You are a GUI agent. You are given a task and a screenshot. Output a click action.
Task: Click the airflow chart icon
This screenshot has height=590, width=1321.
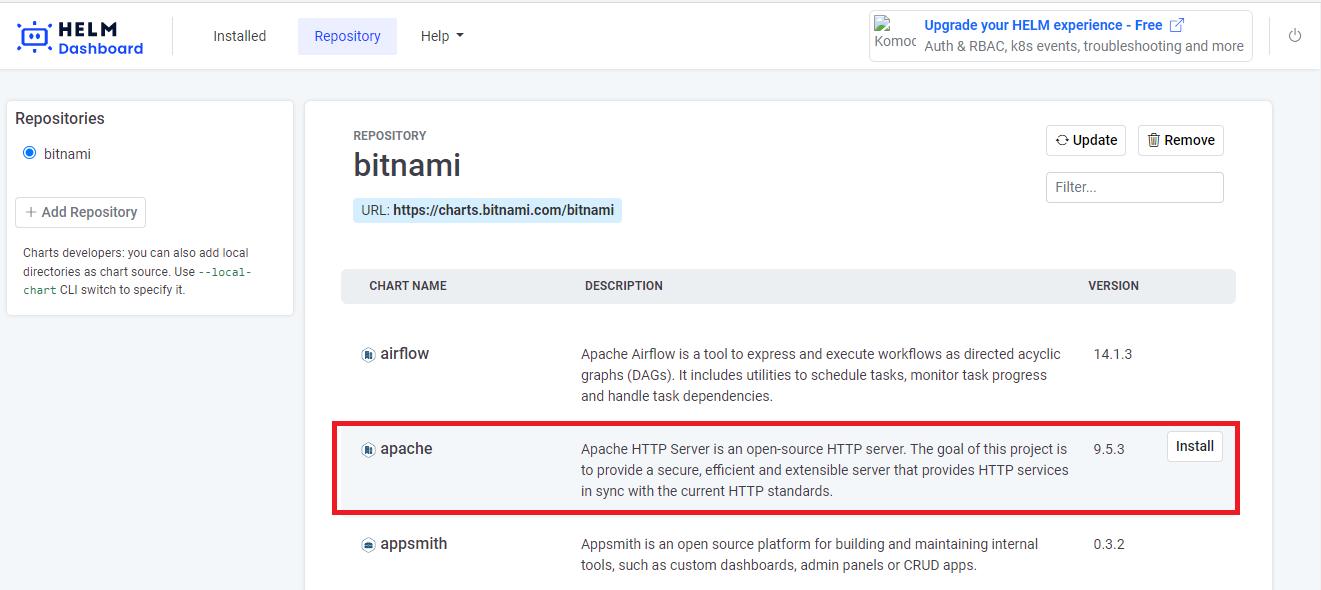coord(368,354)
